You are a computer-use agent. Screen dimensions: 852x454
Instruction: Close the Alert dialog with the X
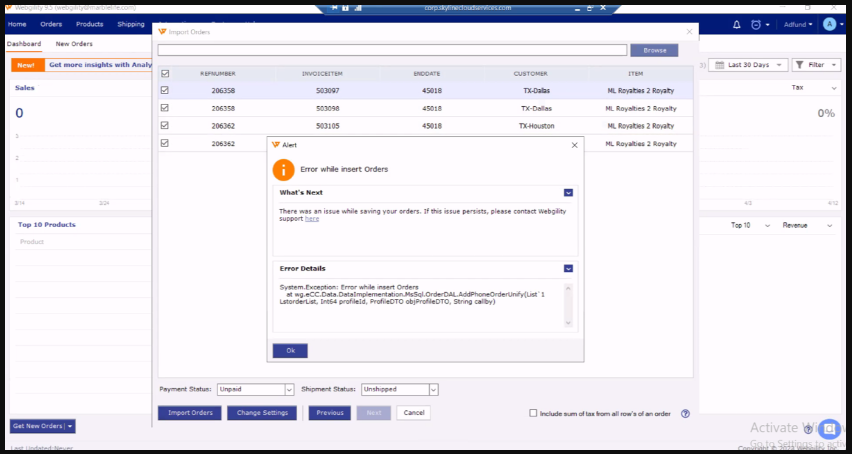574,145
